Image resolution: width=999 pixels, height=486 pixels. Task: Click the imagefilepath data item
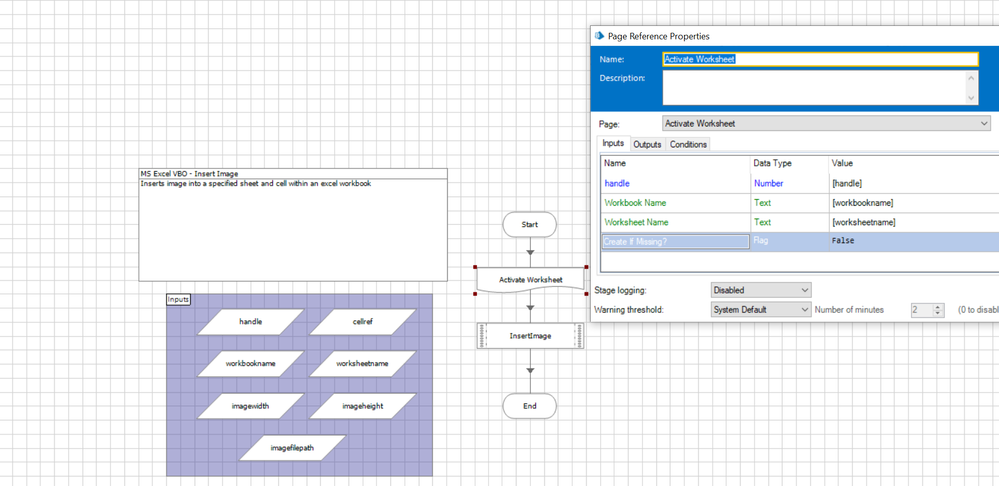[x=292, y=448]
